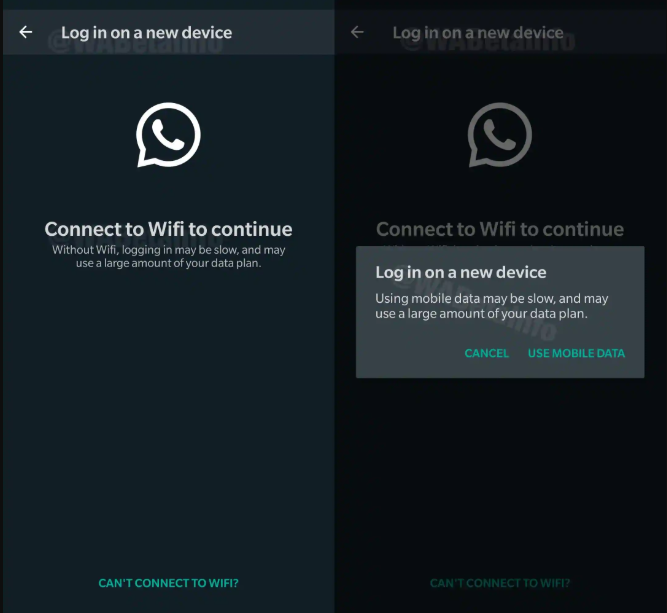The width and height of the screenshot is (667, 613).
Task: Click the WABetaInfo watermark in dimmed header
Action: coord(488,43)
